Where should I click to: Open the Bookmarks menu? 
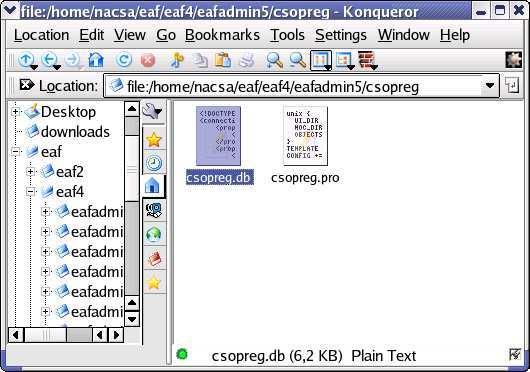pyautogui.click(x=222, y=35)
